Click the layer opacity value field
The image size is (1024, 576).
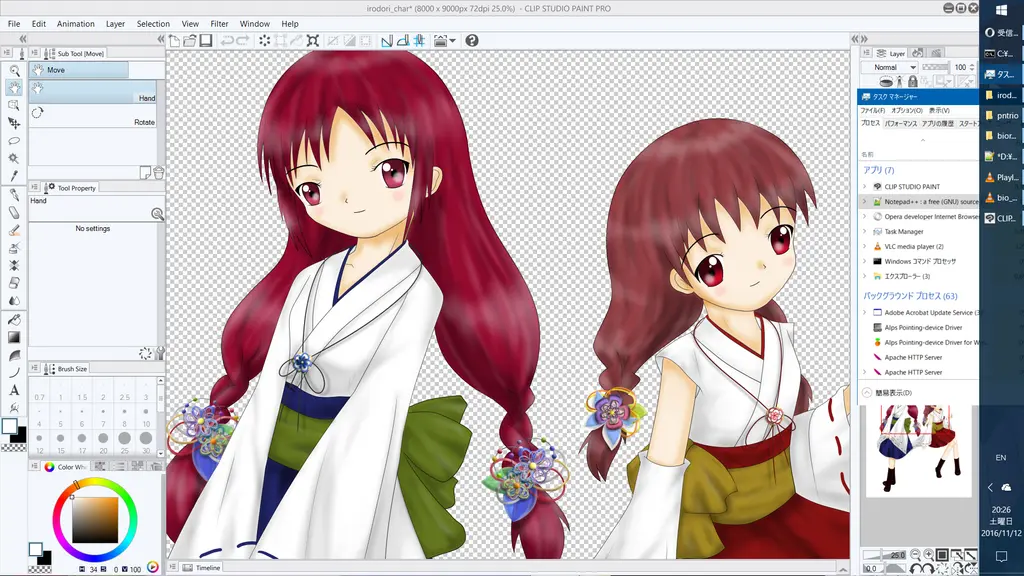[961, 67]
